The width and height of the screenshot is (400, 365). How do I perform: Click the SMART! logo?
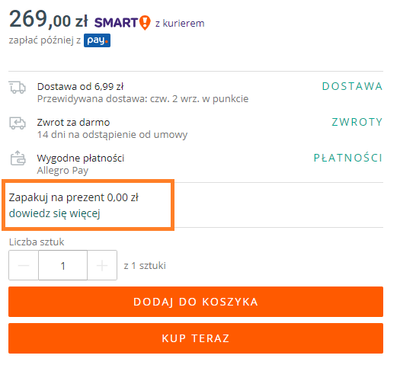point(122,23)
